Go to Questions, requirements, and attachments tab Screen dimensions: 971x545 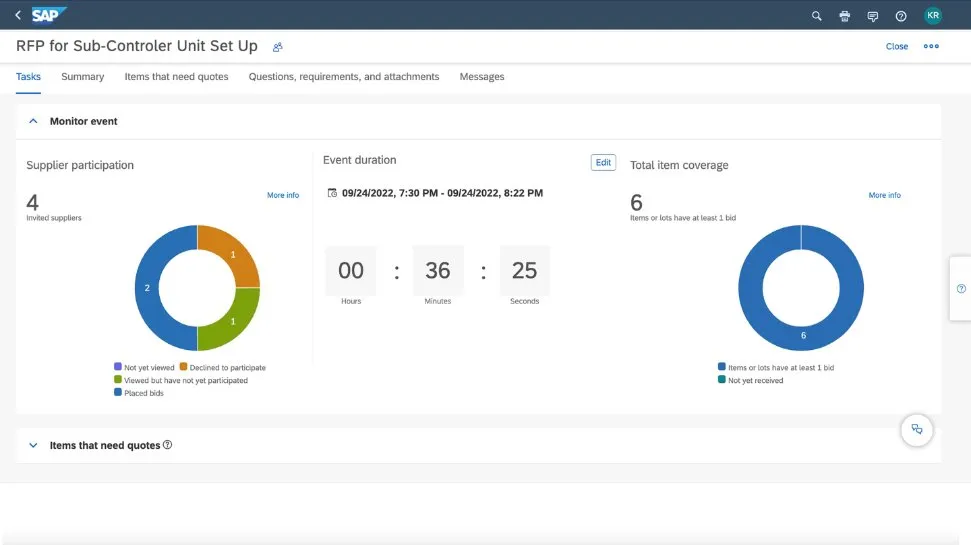tap(343, 77)
